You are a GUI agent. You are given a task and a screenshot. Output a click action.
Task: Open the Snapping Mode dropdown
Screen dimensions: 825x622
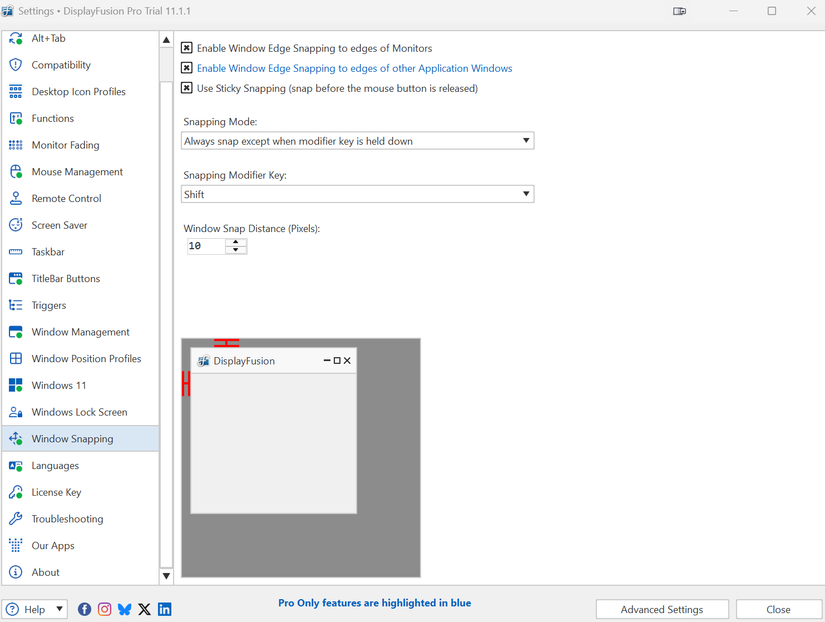[526, 140]
